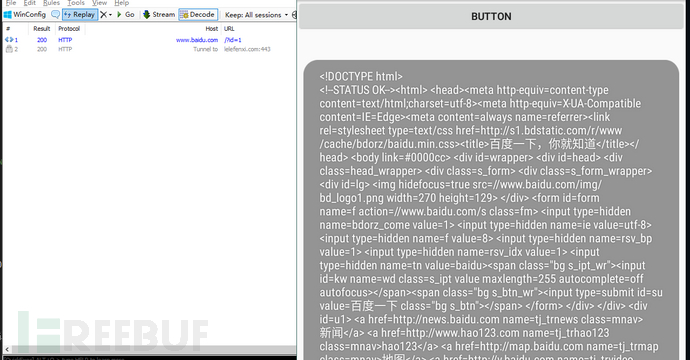Tap the BUTTON at top

[x=491, y=17]
